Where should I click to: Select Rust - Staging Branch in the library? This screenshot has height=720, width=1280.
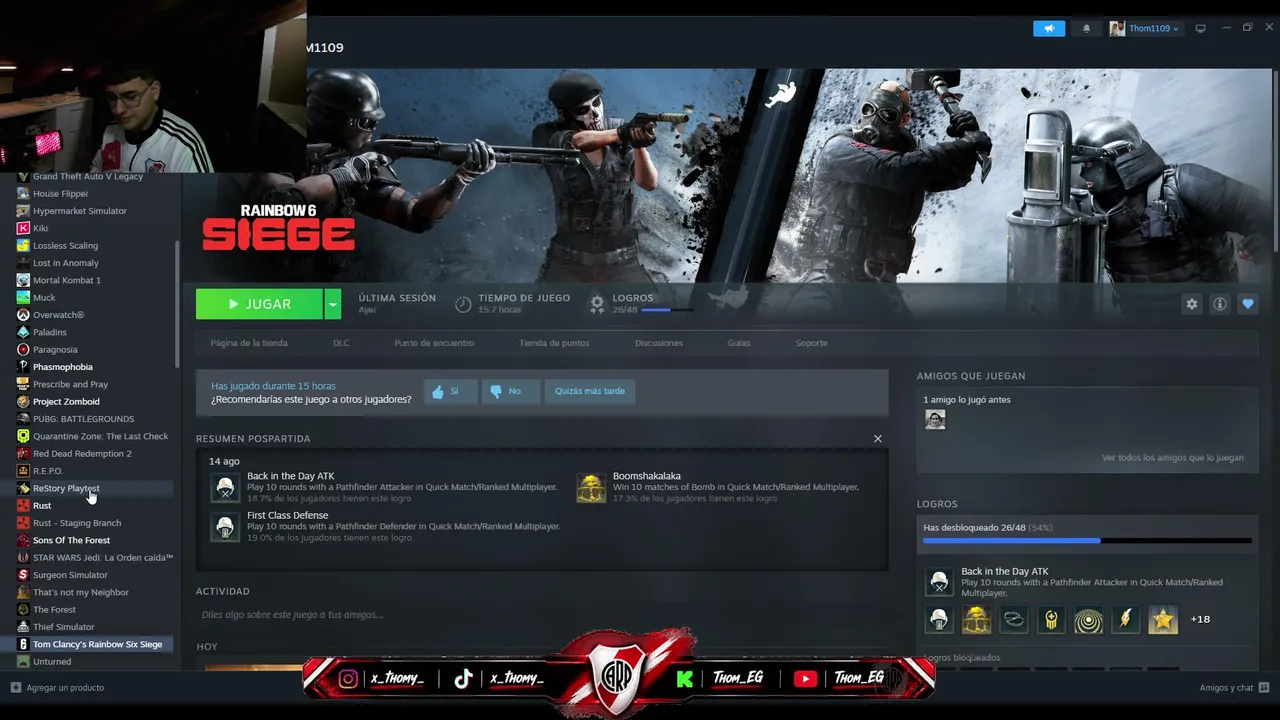[x=77, y=523]
